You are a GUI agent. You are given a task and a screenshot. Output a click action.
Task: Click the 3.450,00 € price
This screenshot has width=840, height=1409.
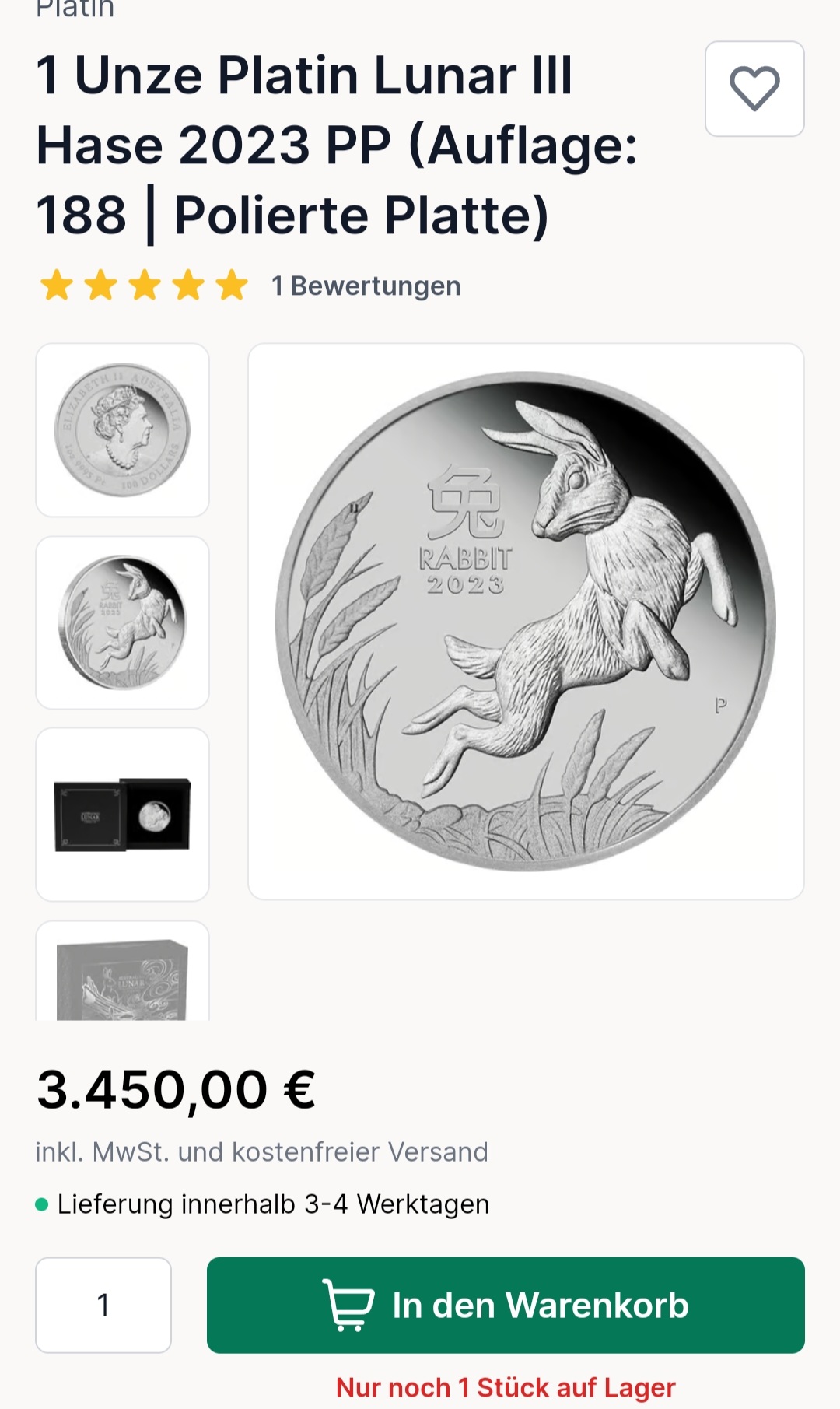(176, 1089)
